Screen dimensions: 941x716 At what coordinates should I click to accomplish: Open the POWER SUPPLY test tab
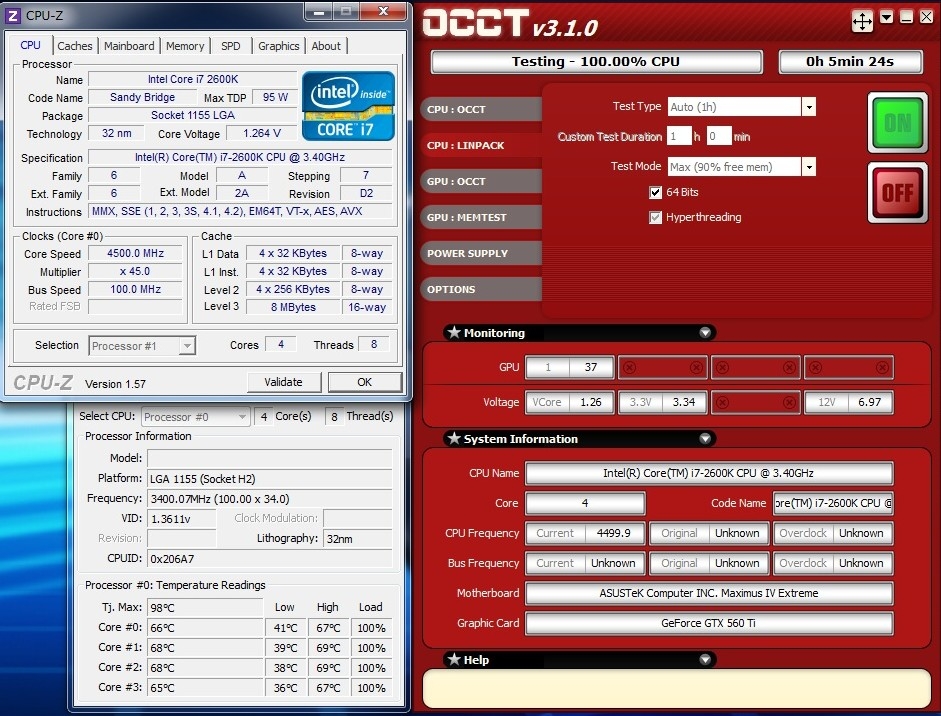(x=481, y=253)
